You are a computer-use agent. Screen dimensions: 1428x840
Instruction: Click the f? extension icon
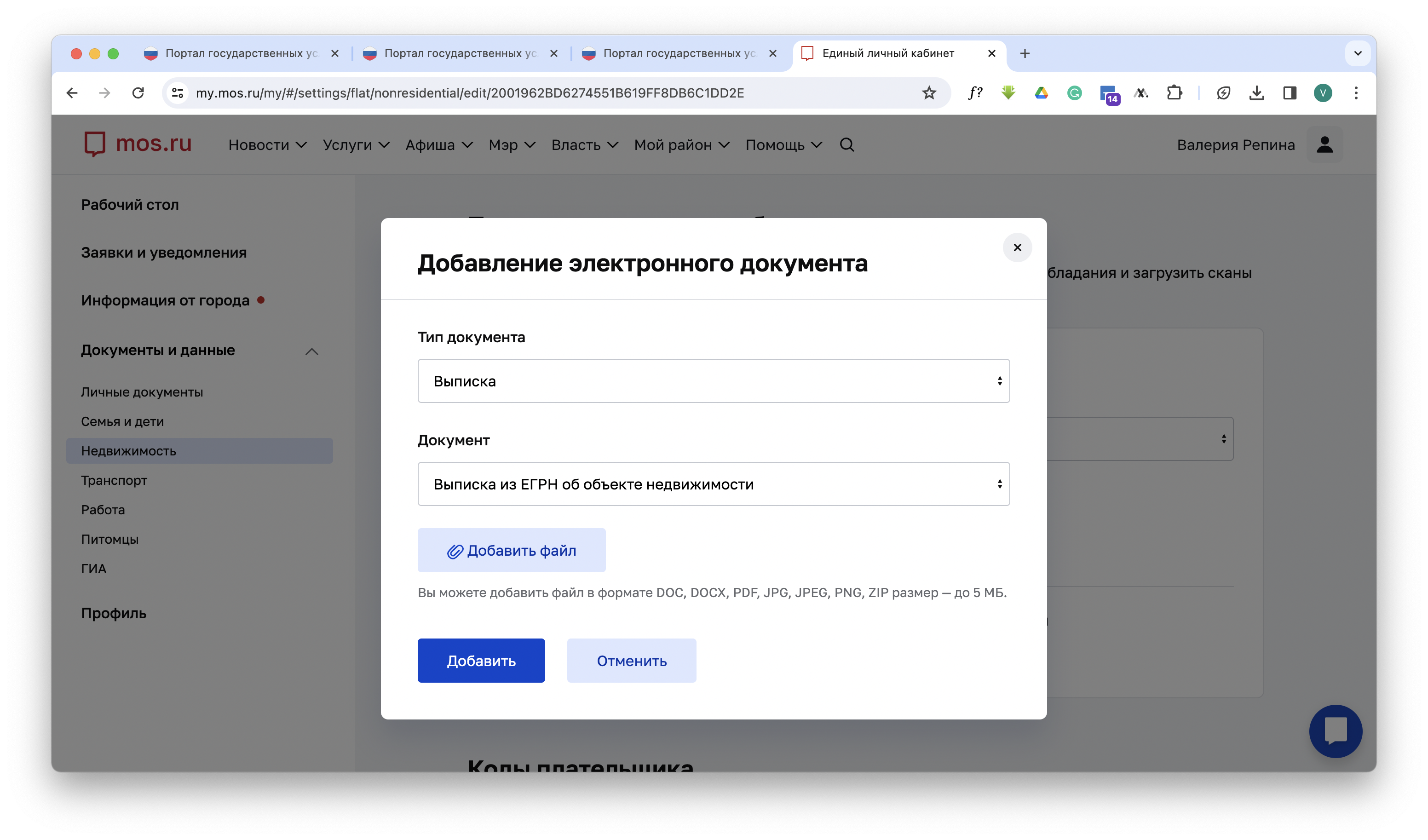(975, 93)
